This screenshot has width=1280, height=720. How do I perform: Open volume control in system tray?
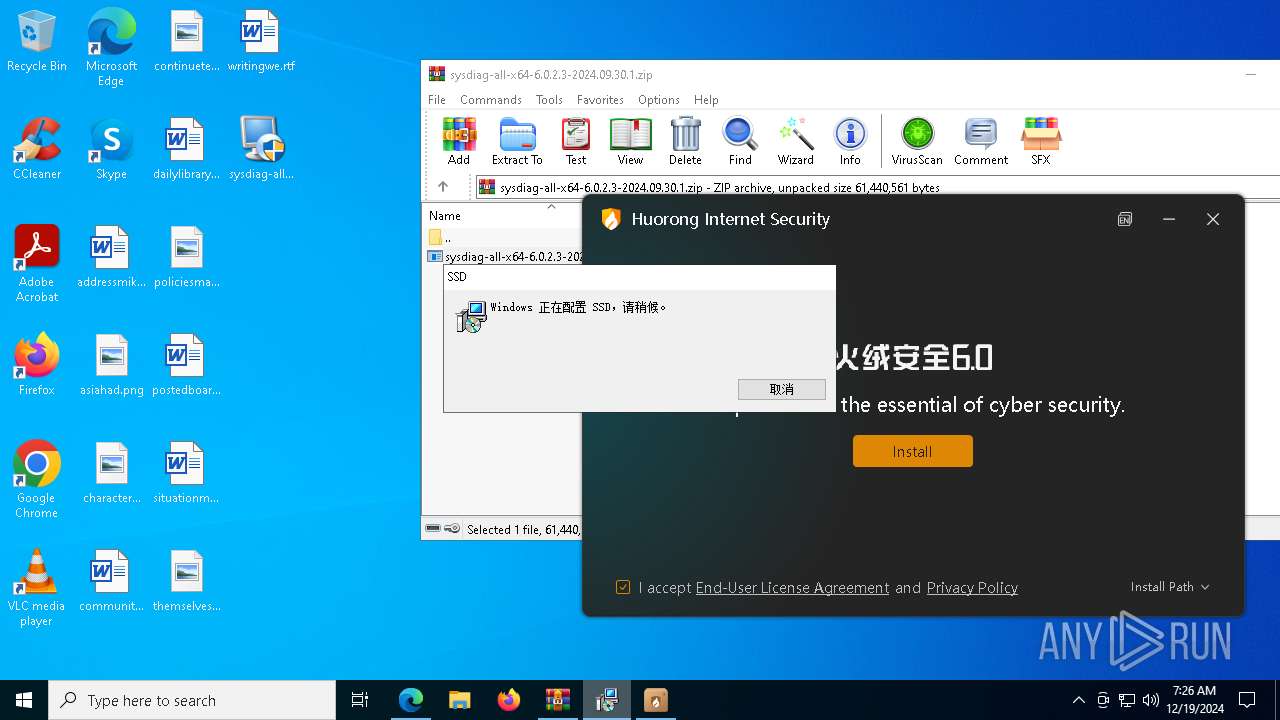(x=1151, y=700)
